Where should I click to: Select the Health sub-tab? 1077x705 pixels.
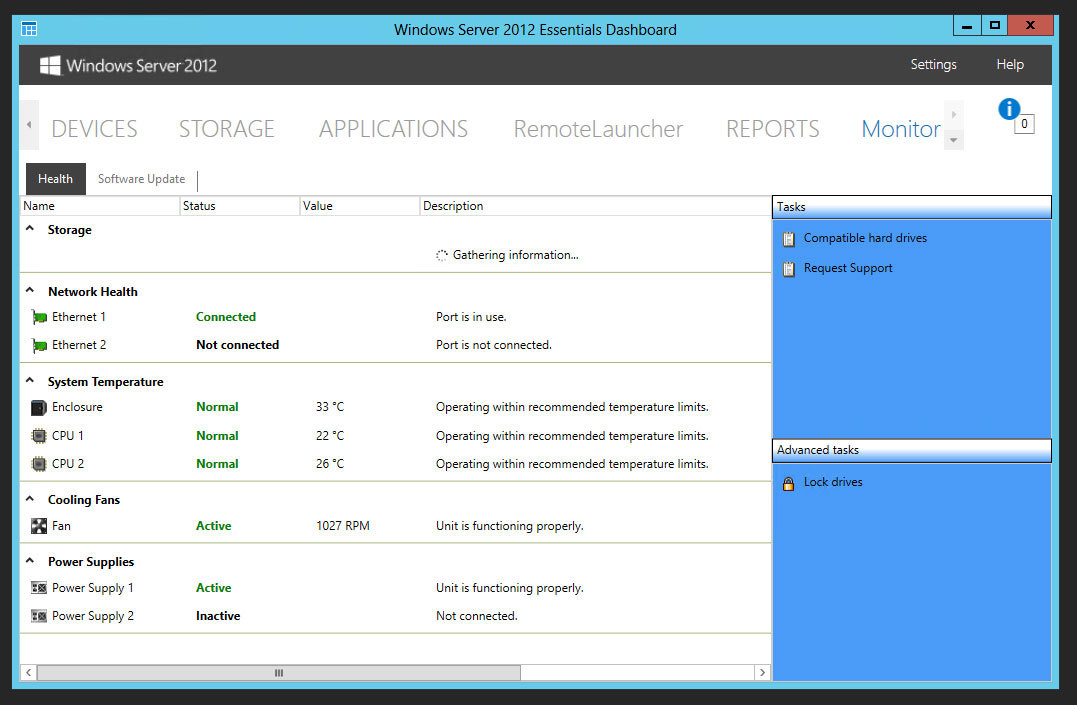tap(56, 179)
